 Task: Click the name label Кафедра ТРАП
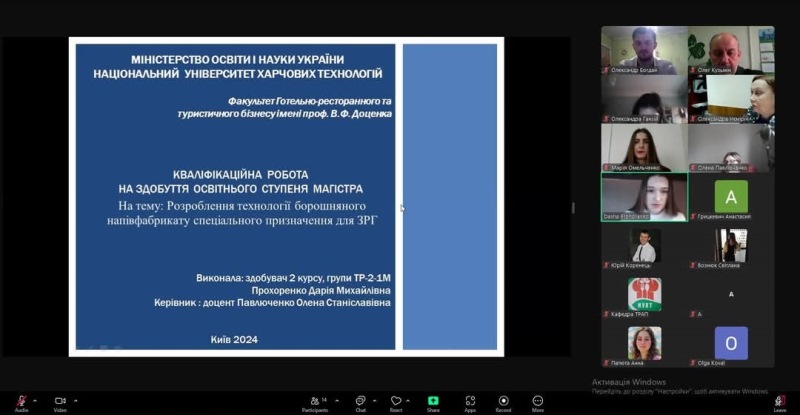[630, 314]
